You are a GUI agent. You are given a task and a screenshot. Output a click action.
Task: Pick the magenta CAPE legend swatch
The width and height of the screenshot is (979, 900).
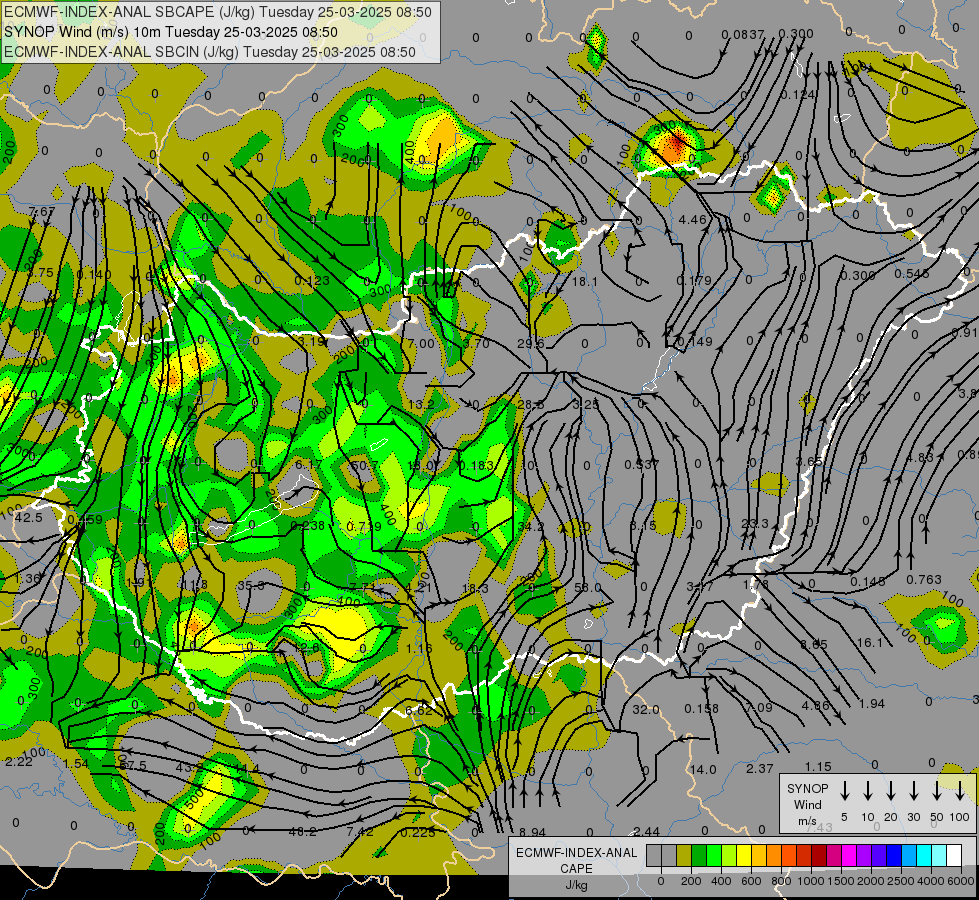point(849,856)
